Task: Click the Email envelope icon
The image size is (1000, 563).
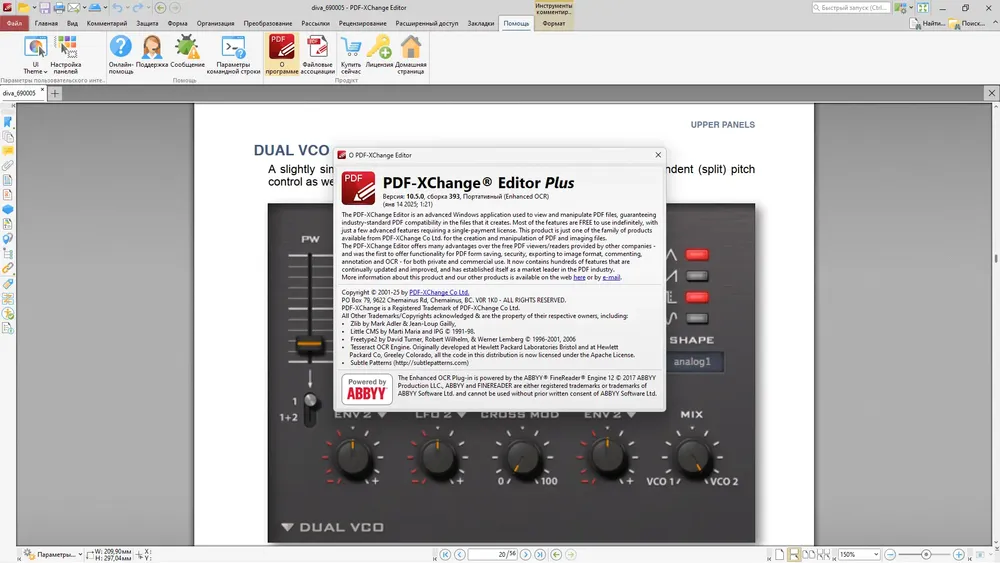Action: point(73,8)
